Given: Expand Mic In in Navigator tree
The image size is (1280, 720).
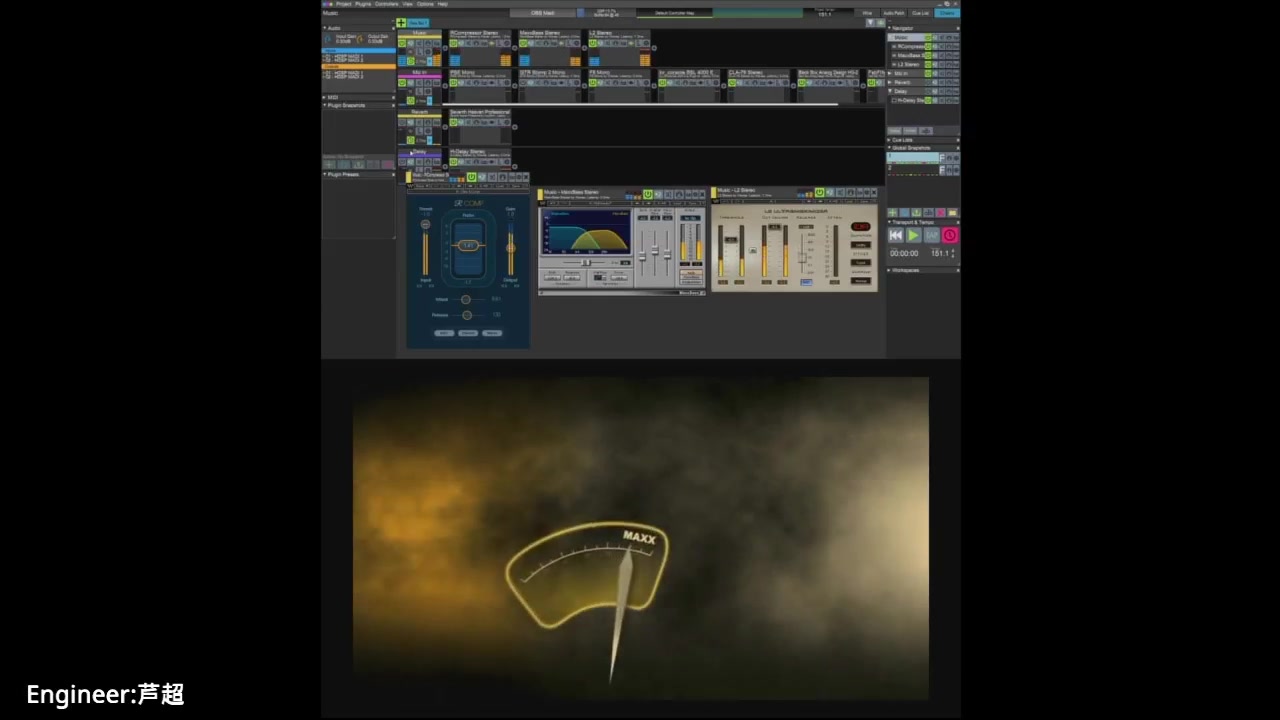Looking at the screenshot, I should (889, 73).
